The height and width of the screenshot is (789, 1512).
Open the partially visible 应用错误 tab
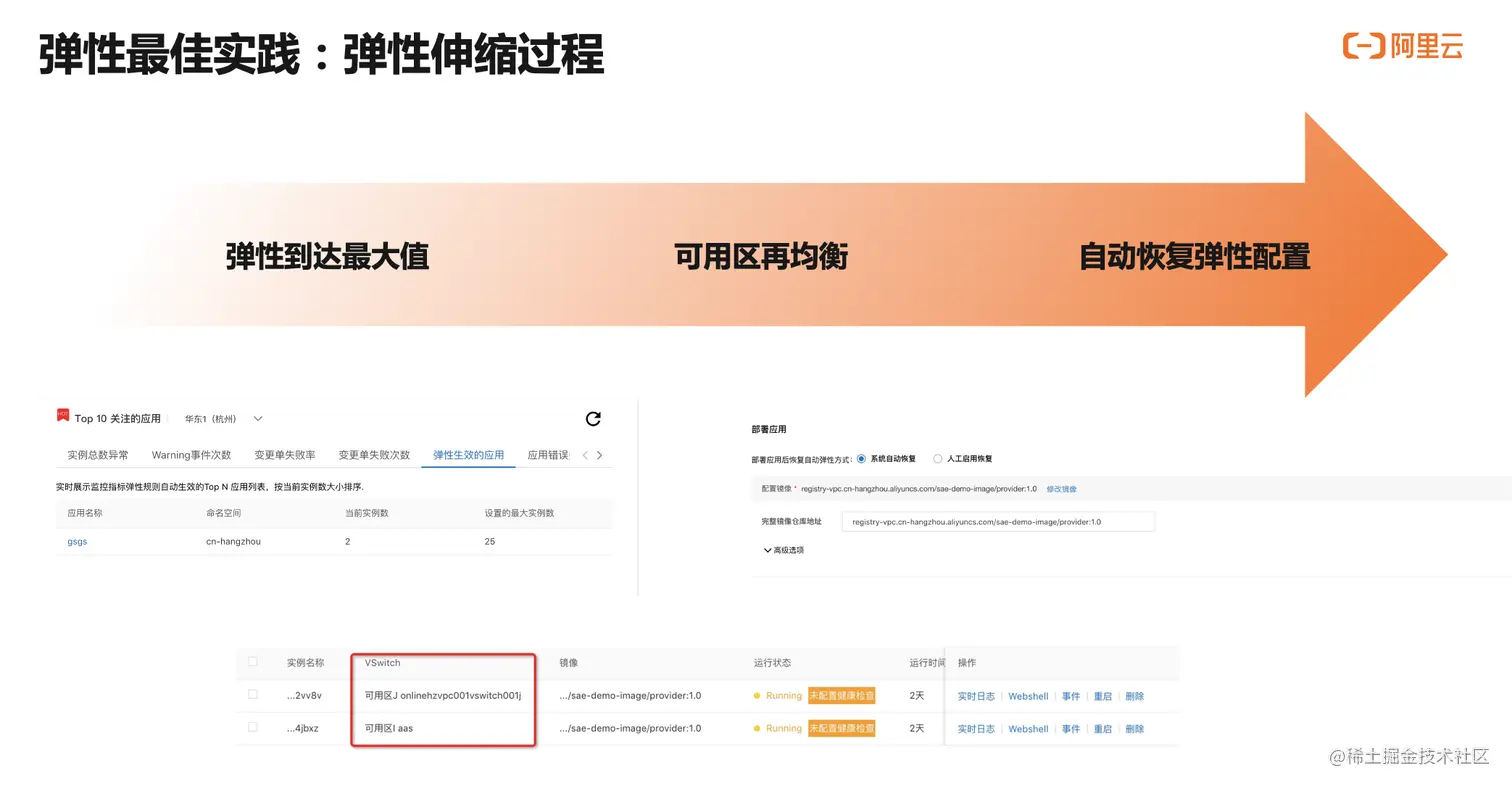pyautogui.click(x=549, y=455)
